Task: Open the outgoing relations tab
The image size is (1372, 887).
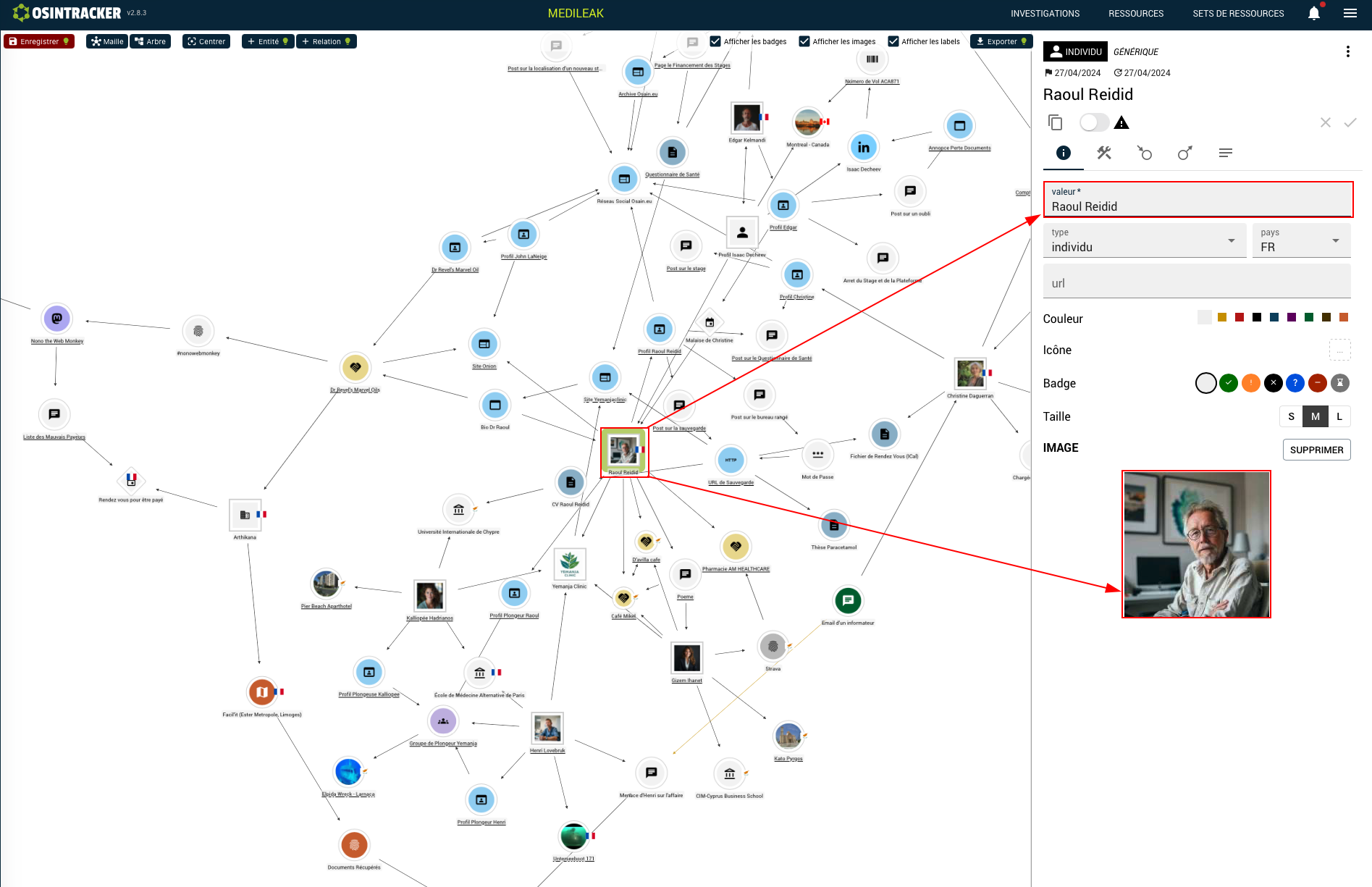Action: (x=1185, y=153)
